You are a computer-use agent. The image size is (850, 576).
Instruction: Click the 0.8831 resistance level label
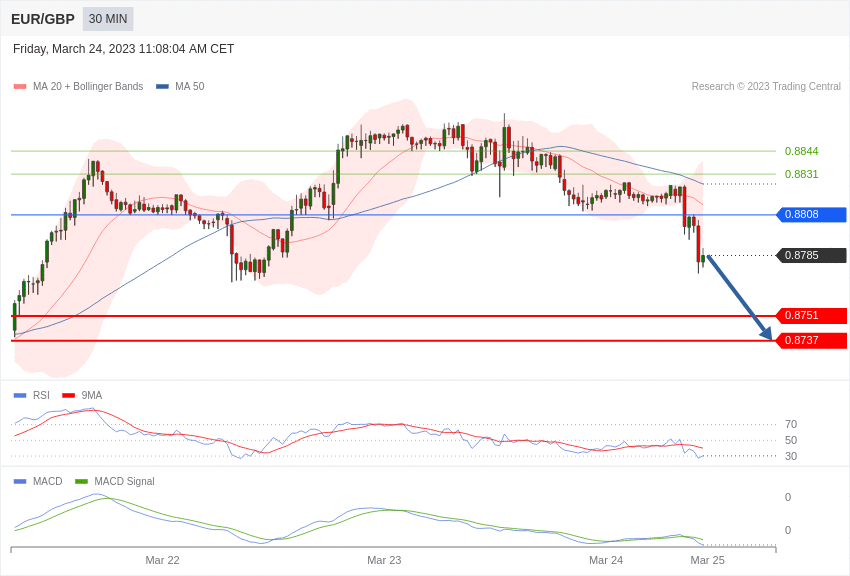(x=801, y=174)
